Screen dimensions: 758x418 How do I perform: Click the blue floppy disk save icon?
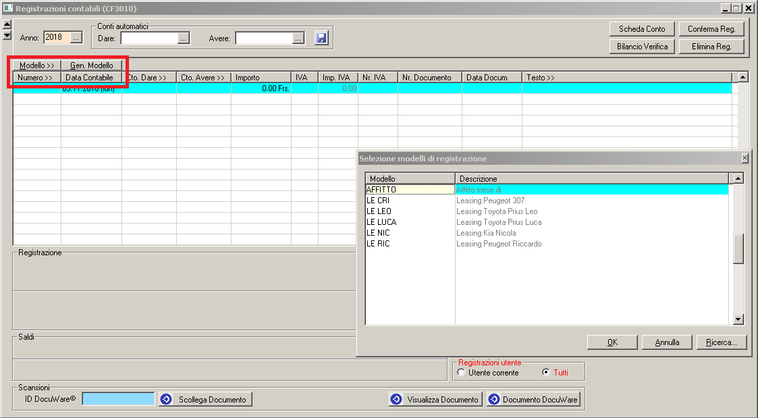coord(321,39)
